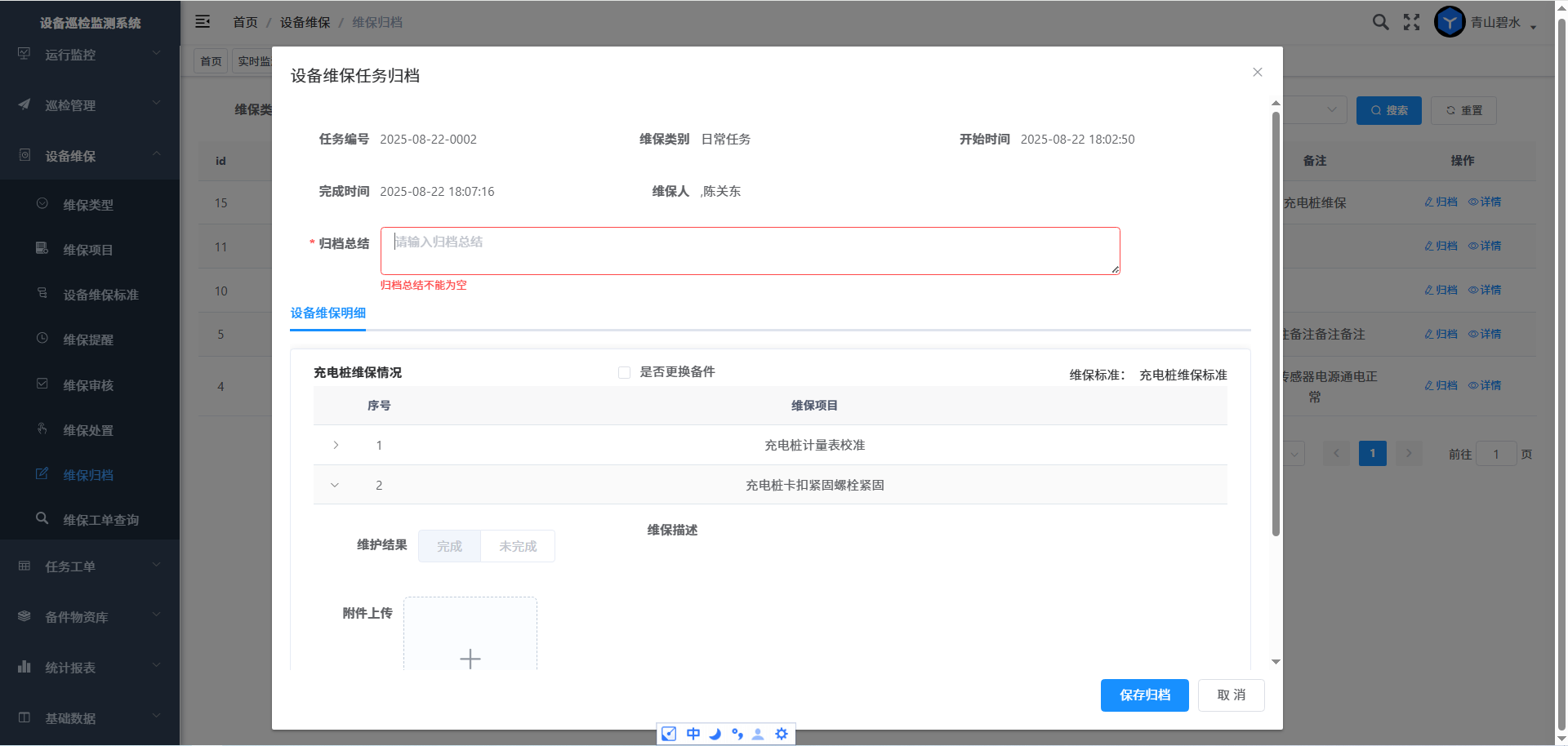Click the plus icon to upload attachment
Screen dimensions: 1568x746
tap(470, 658)
